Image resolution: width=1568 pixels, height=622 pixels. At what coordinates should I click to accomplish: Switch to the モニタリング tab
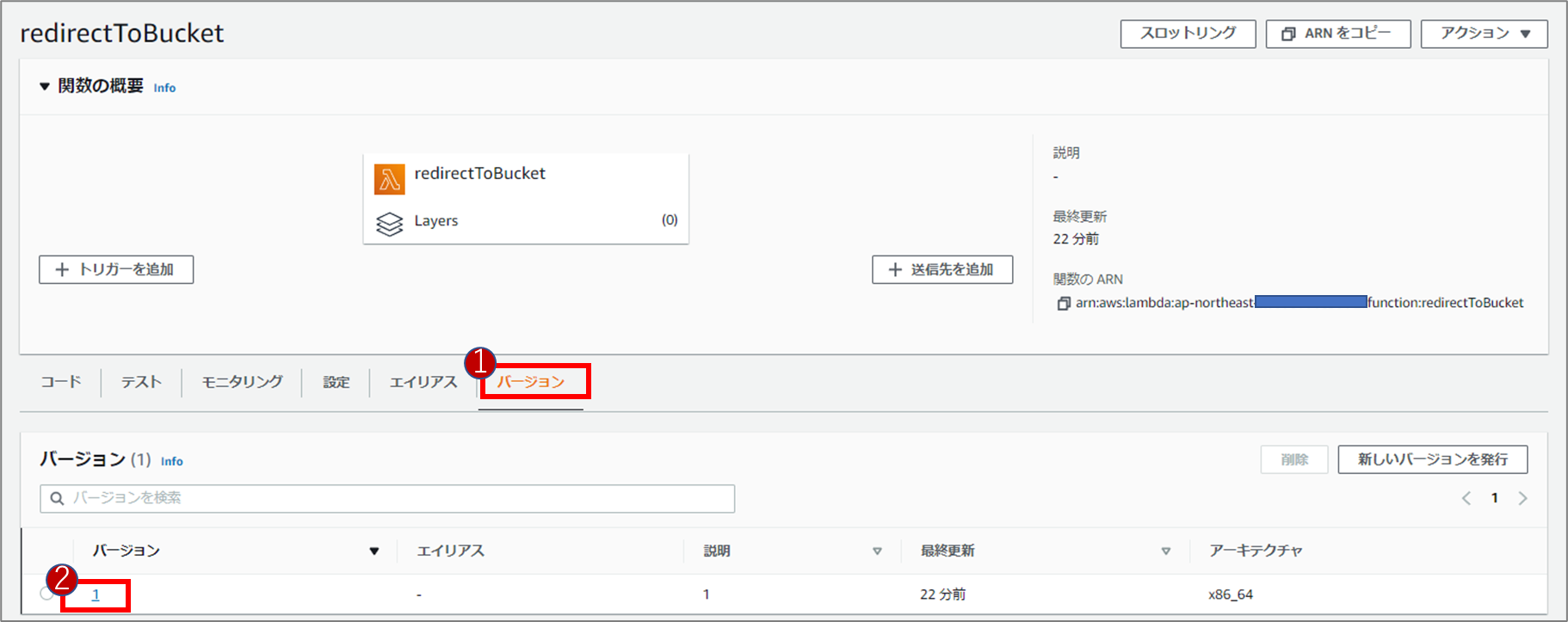click(242, 382)
